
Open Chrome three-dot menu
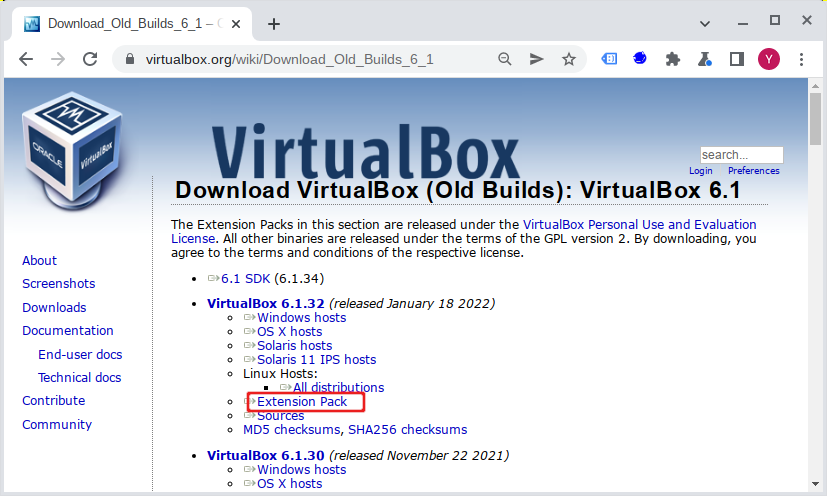point(801,59)
